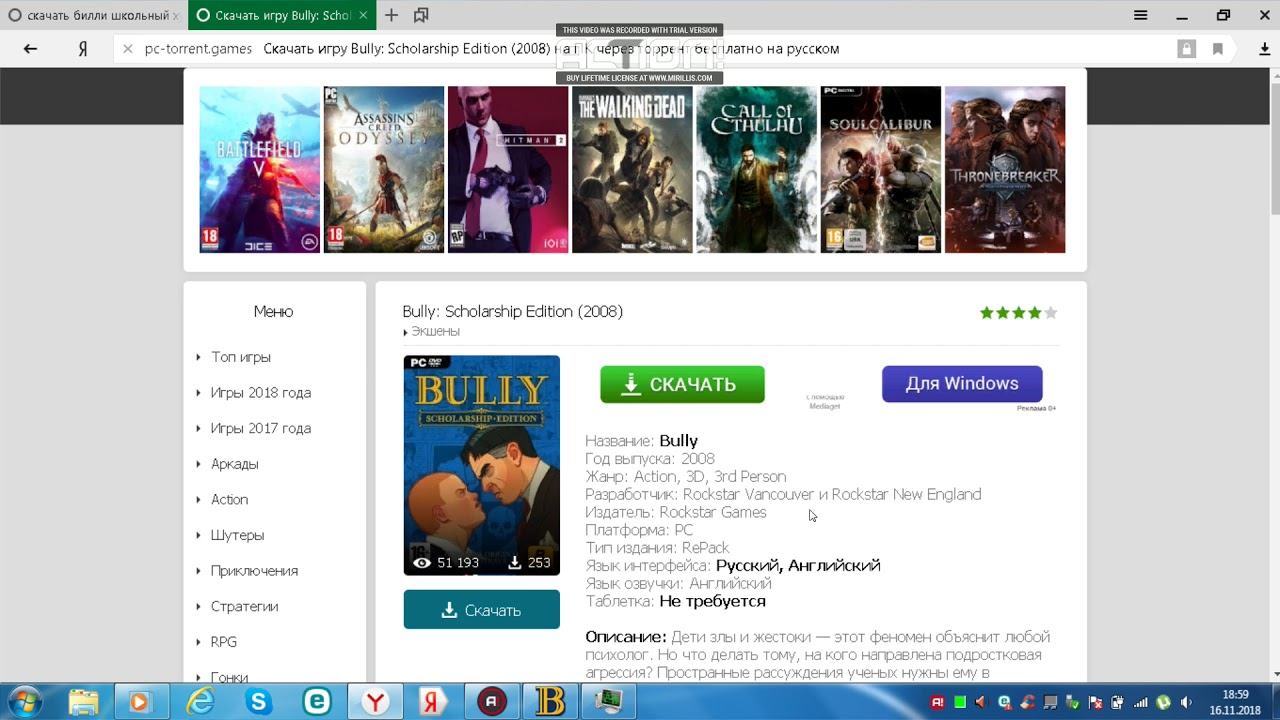Open Игры 2018 года menu item
Viewport: 1280px width, 720px height.
click(260, 393)
